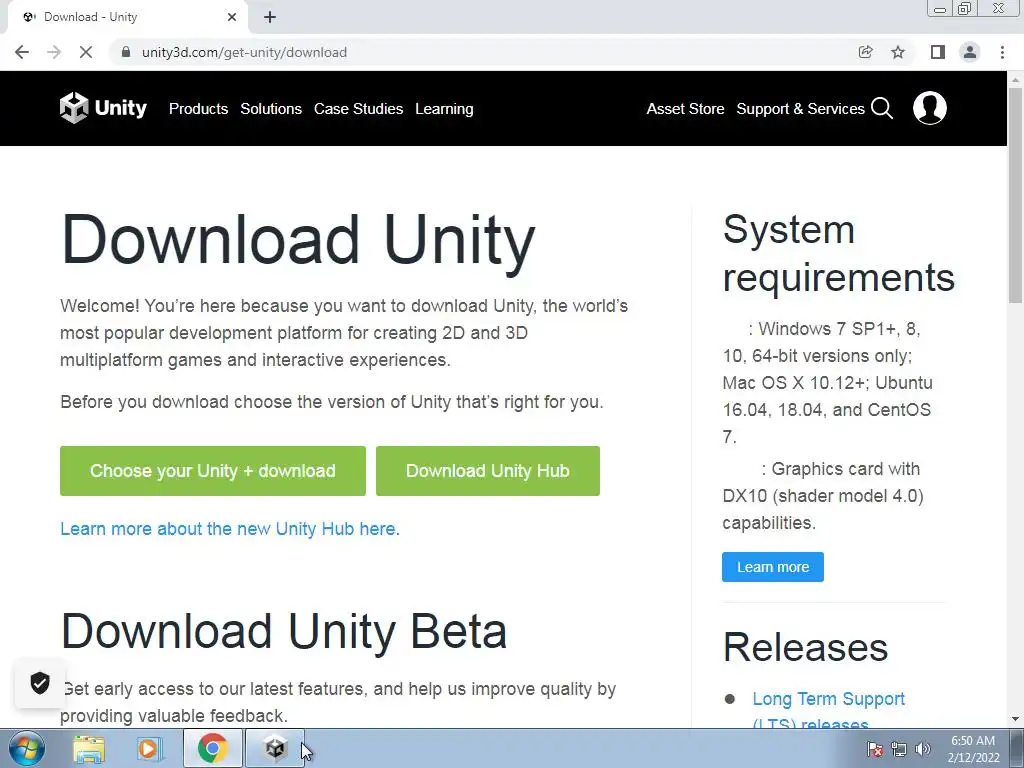The image size is (1024, 768).
Task: Open Case Studies in the navigation
Action: point(359,109)
